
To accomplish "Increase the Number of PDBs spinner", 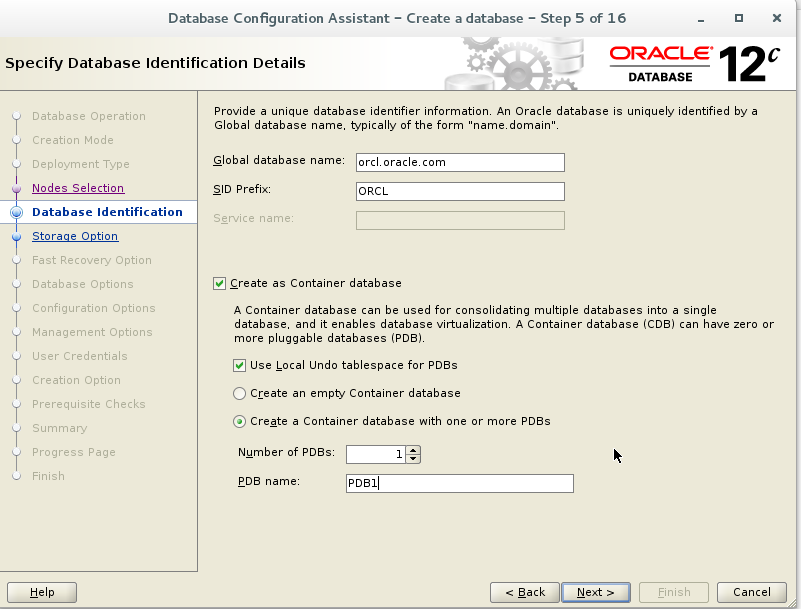I will (413, 450).
